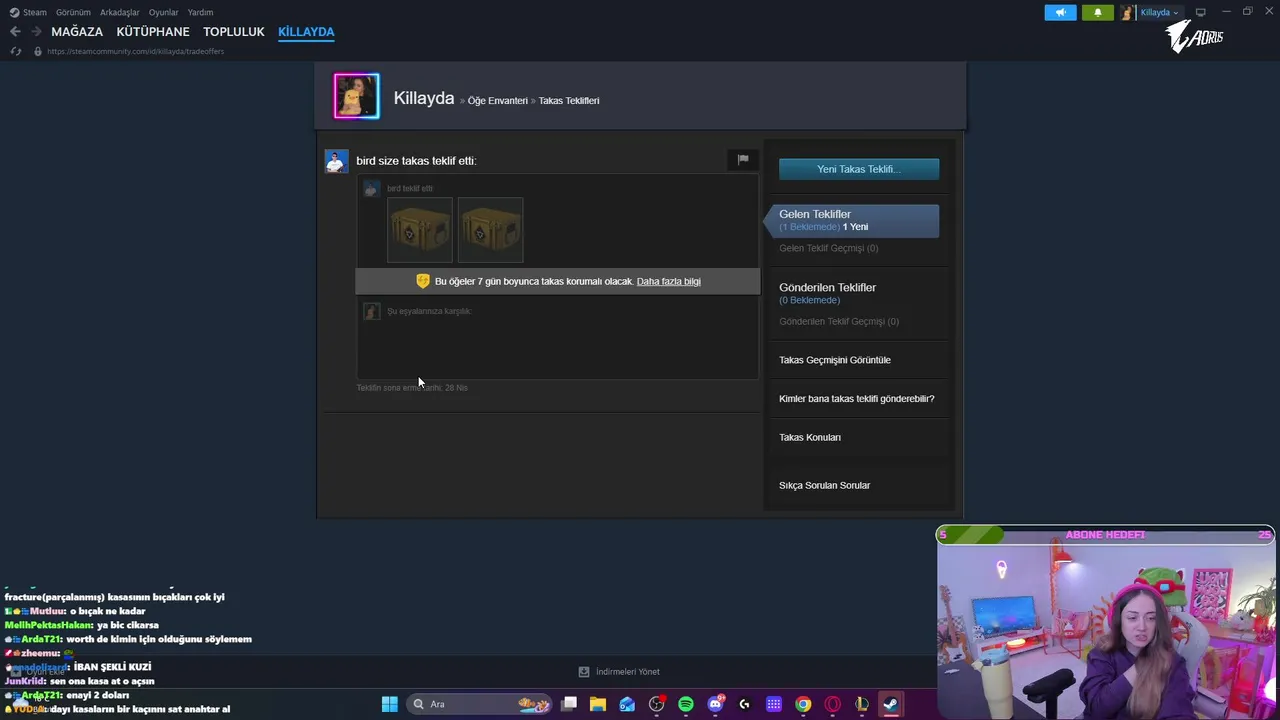Screen dimensions: 1280x720
Task: Open League of Legends from the taskbar
Action: (862, 704)
